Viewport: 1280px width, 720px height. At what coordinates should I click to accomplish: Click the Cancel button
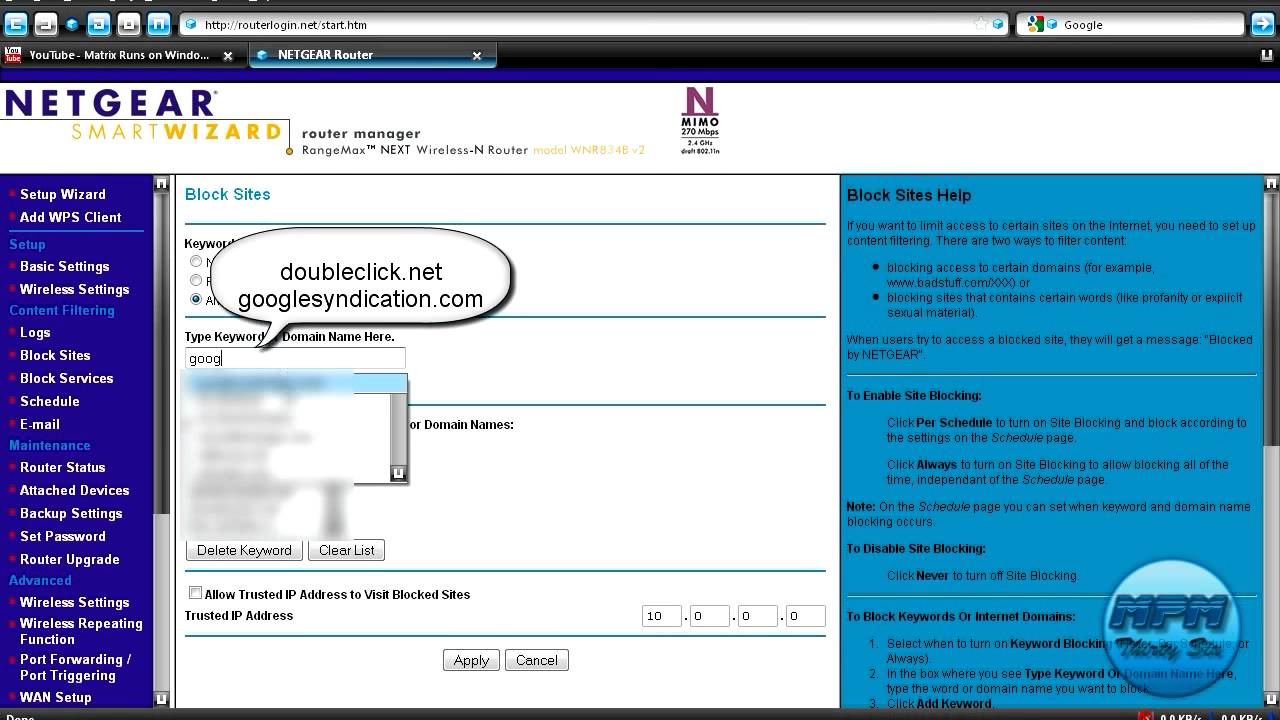pyautogui.click(x=537, y=660)
